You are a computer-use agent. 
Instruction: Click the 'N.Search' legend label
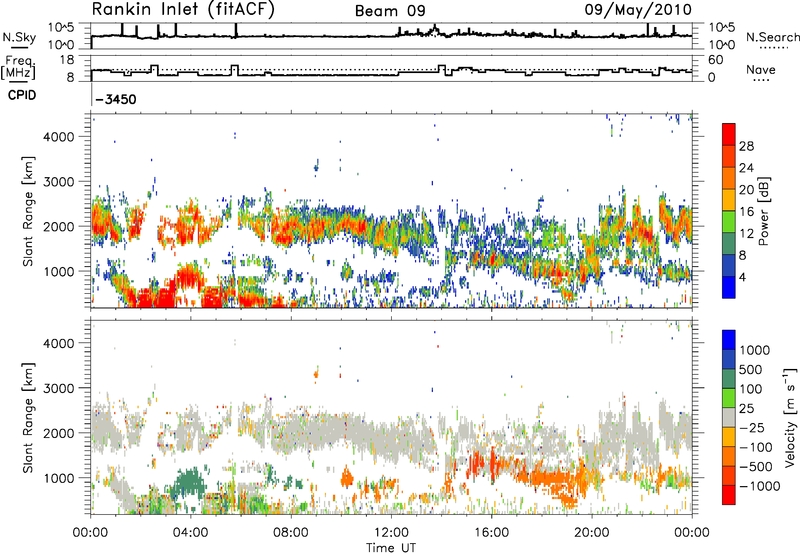772,37
